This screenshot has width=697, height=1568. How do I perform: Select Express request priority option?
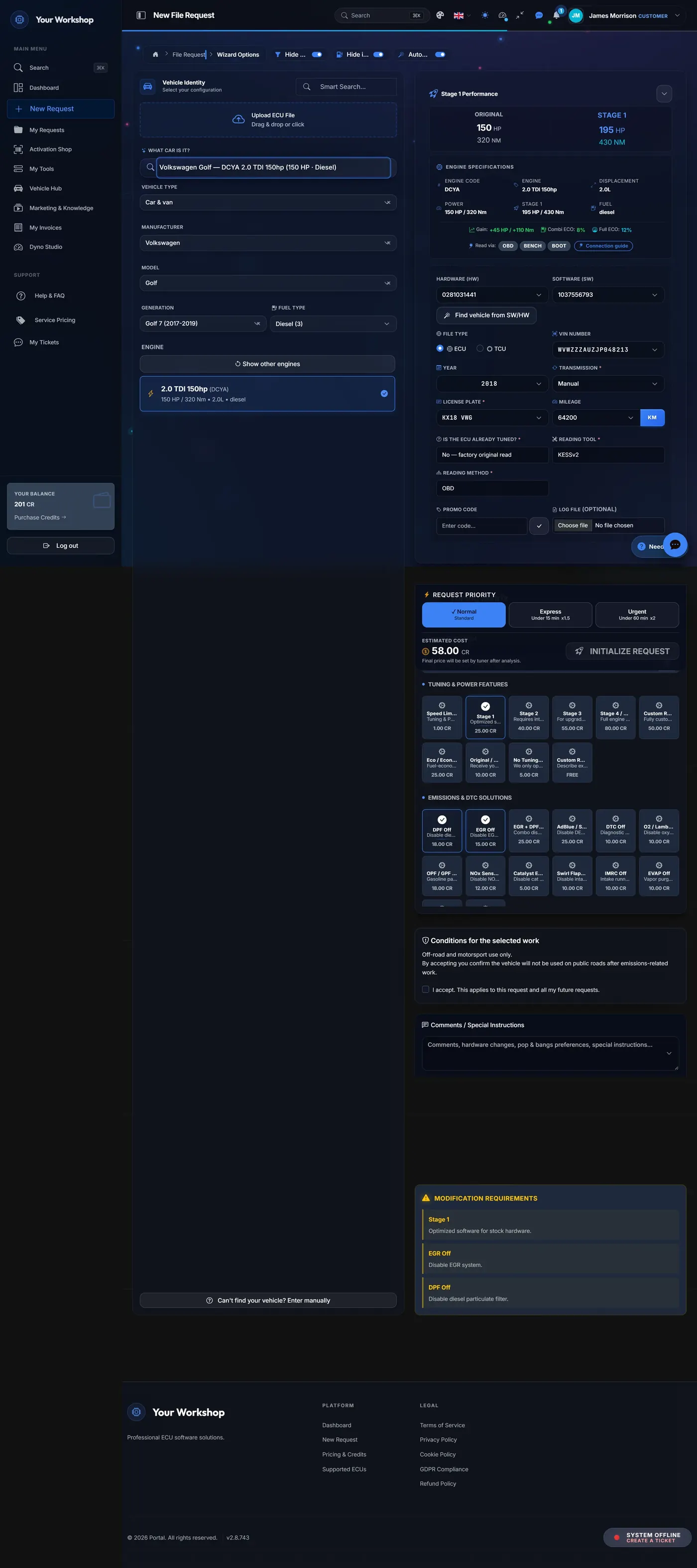click(x=550, y=615)
